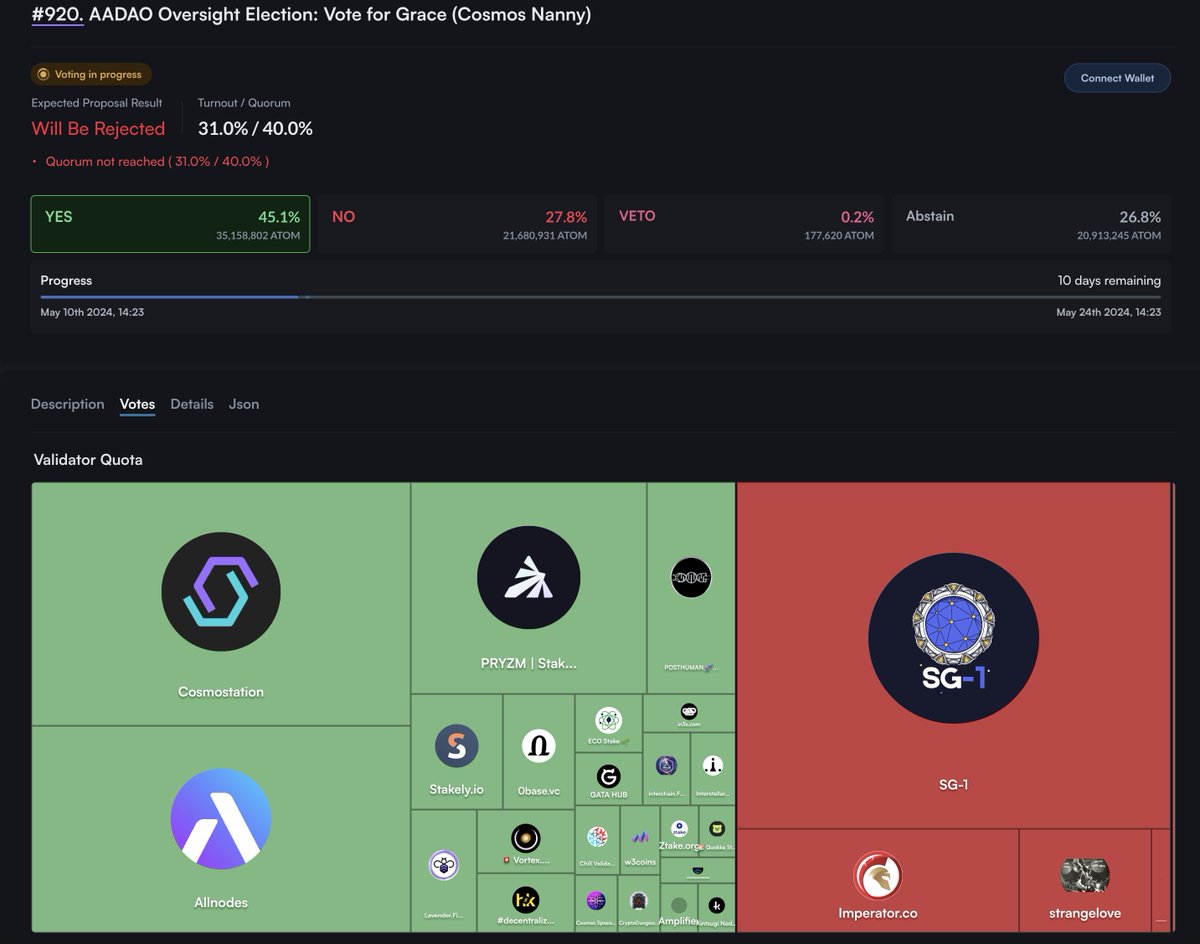The height and width of the screenshot is (944, 1200).
Task: Switch to the Json tab
Action: tap(244, 404)
